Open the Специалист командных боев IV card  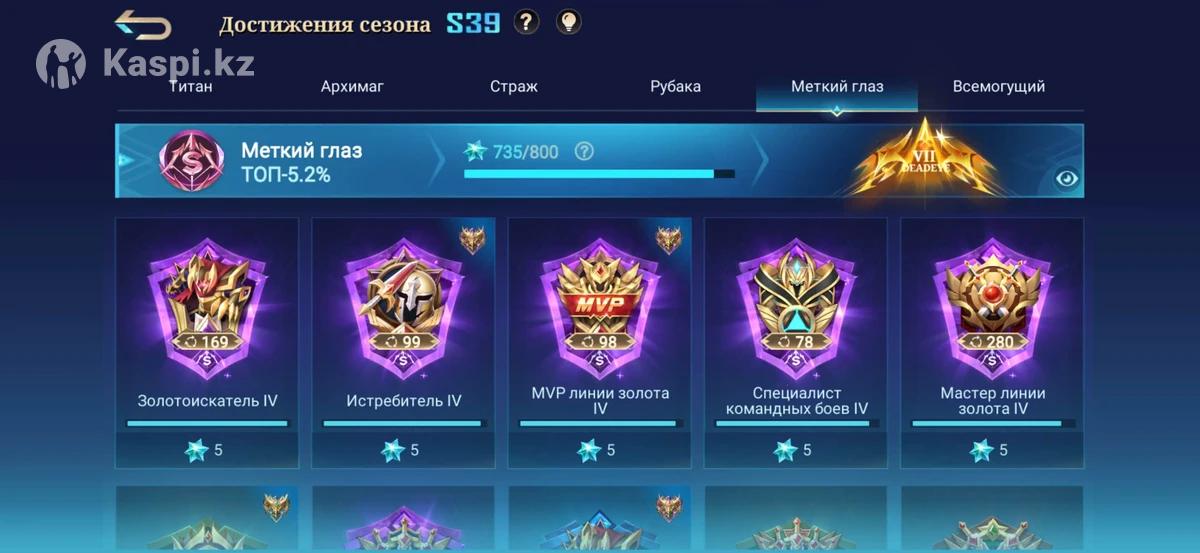click(795, 343)
